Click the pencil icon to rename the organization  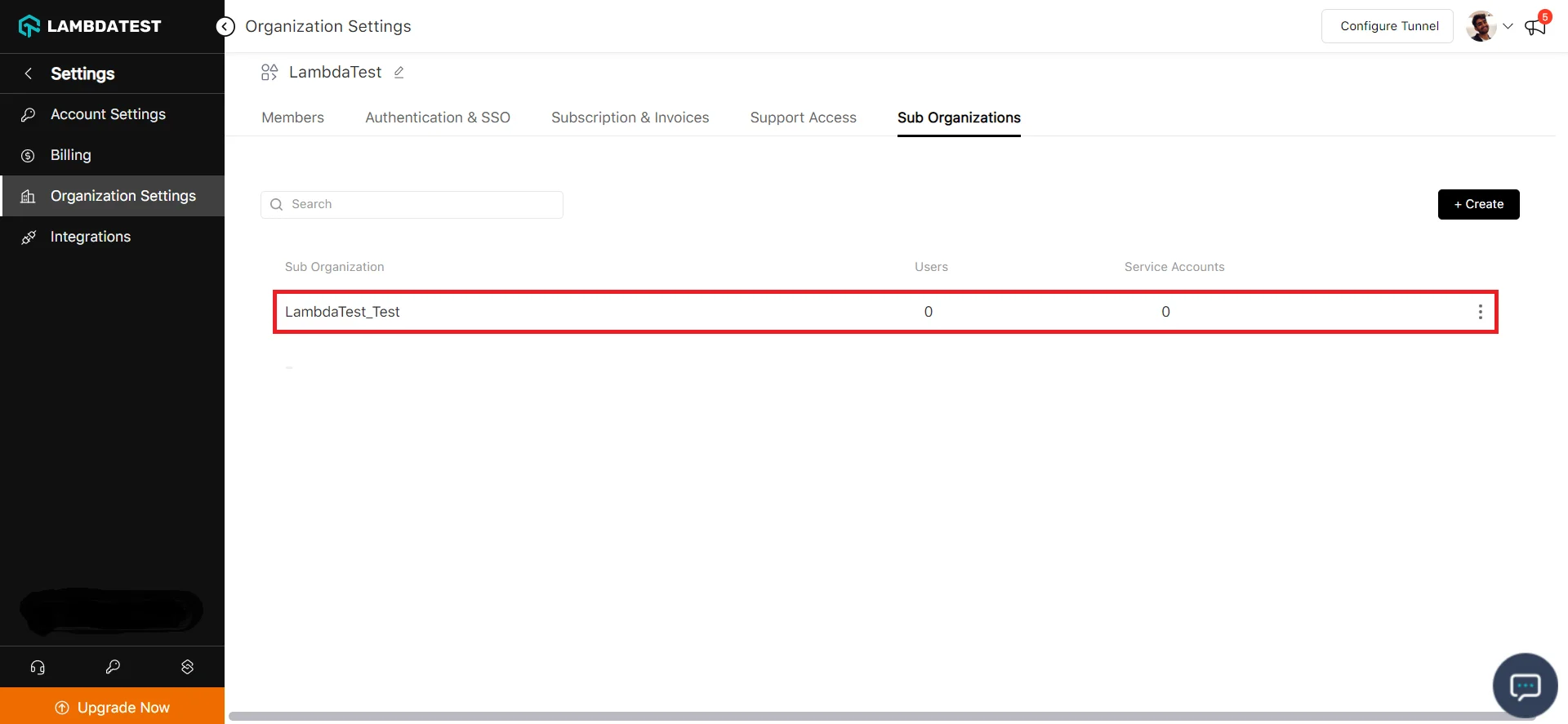[399, 73]
